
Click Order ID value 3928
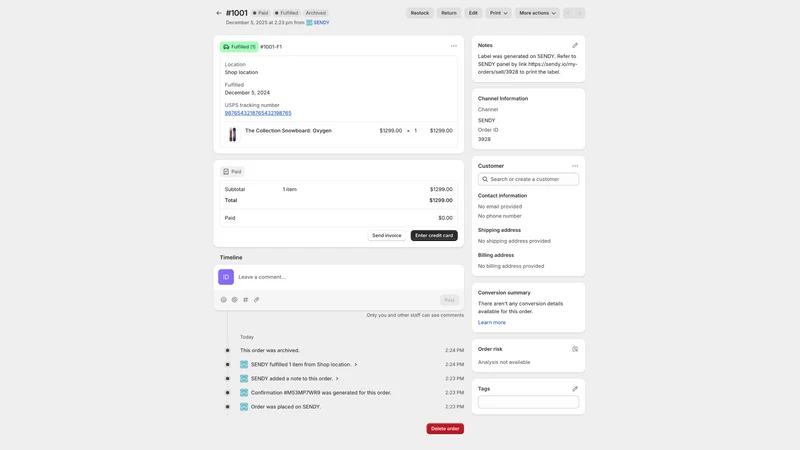484,139
